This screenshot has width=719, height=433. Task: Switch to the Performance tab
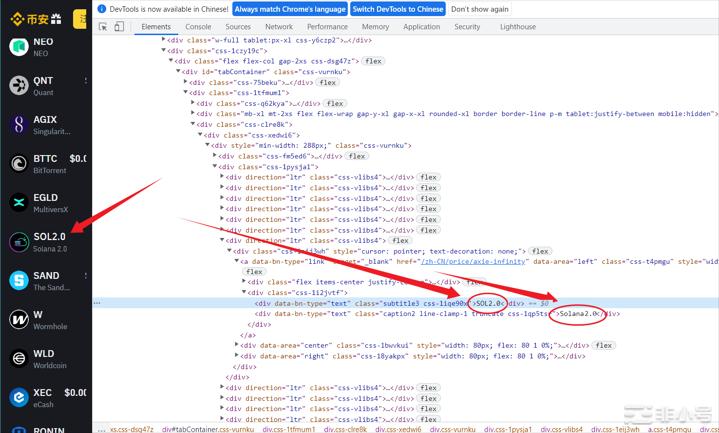327,27
